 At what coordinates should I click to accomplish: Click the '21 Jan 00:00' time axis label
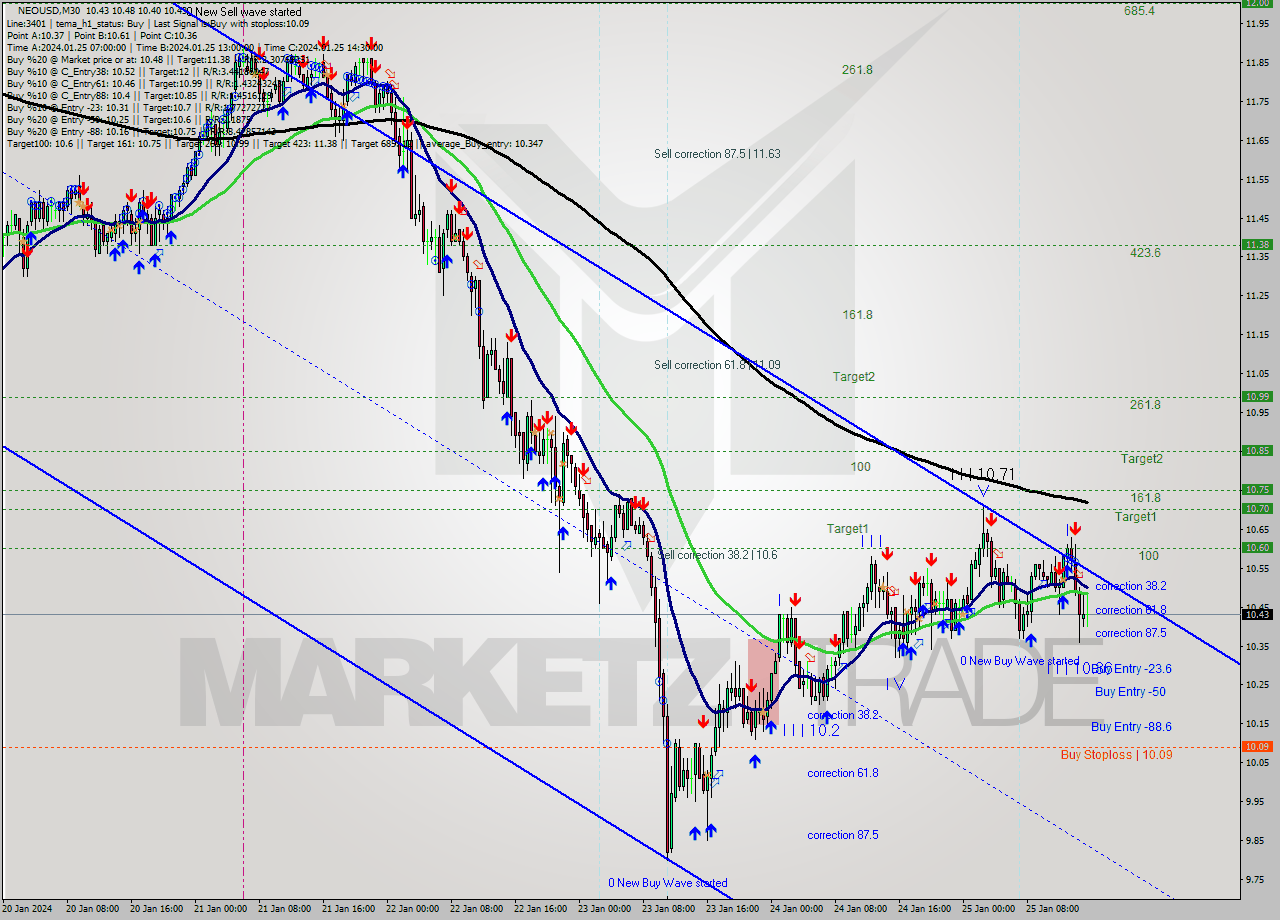pos(222,909)
